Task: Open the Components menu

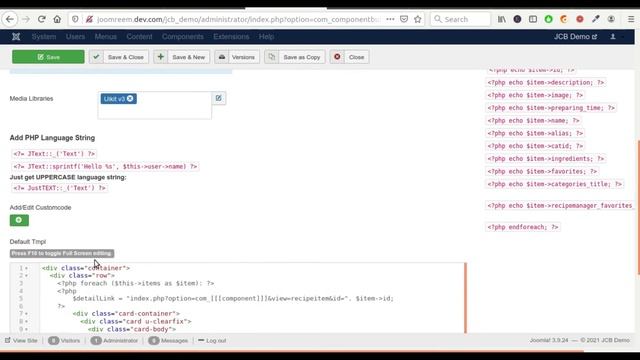Action: click(x=182, y=37)
